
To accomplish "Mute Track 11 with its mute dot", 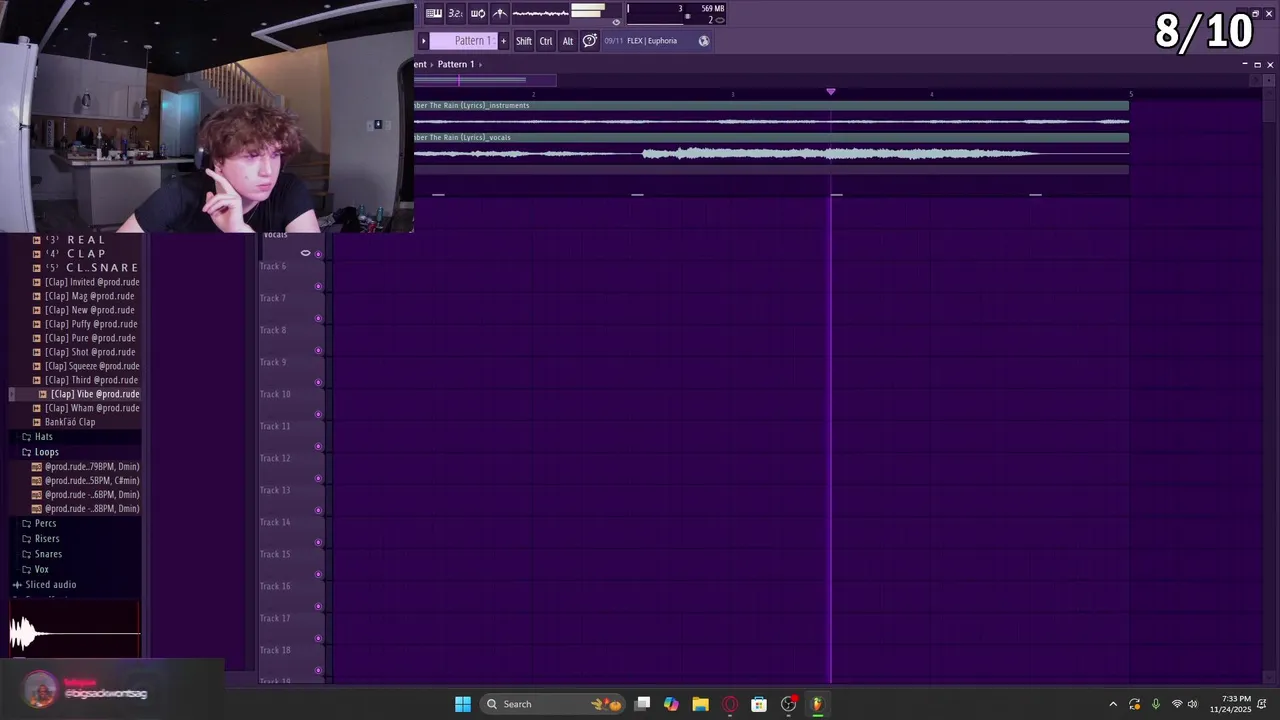I will pos(319,446).
